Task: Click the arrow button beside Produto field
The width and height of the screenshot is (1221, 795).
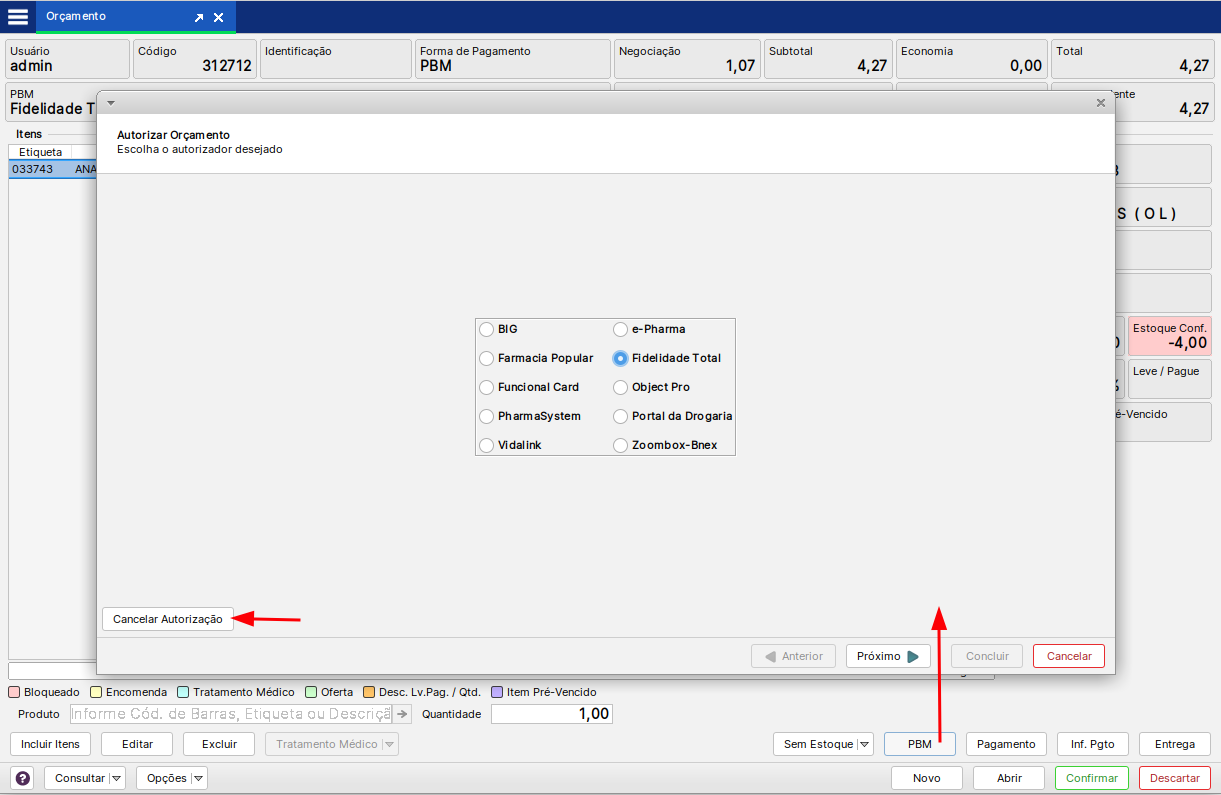Action: [x=402, y=714]
